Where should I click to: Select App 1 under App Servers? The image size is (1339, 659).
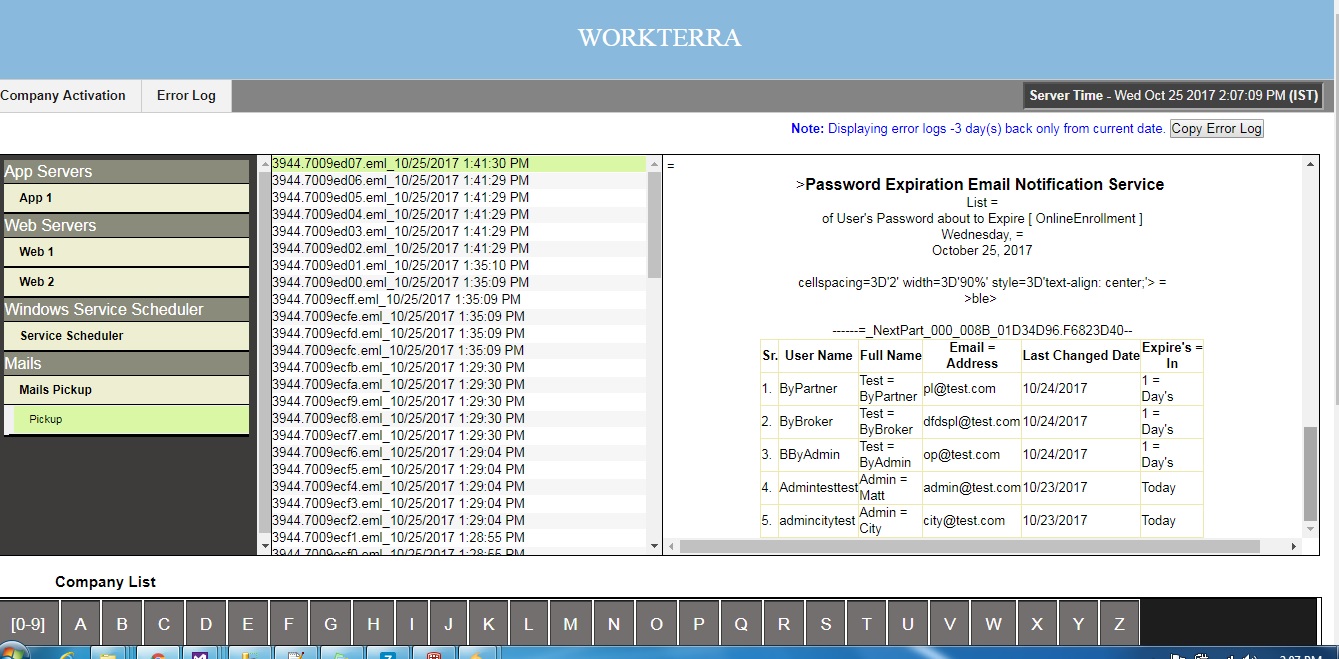pos(125,198)
